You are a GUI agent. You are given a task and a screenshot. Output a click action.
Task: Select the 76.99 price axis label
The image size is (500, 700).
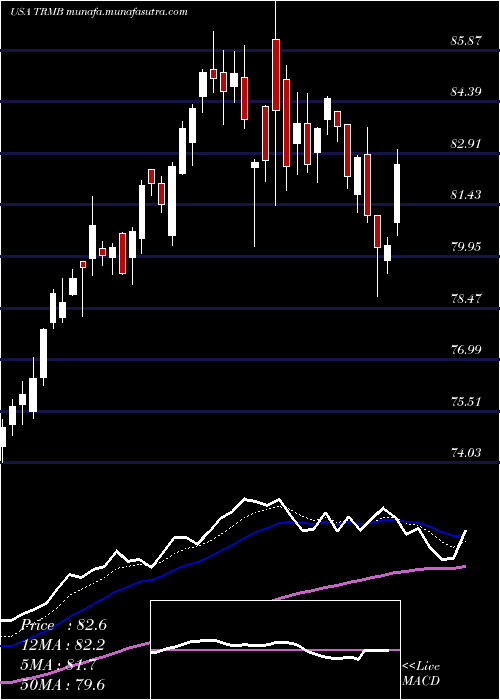(x=466, y=349)
